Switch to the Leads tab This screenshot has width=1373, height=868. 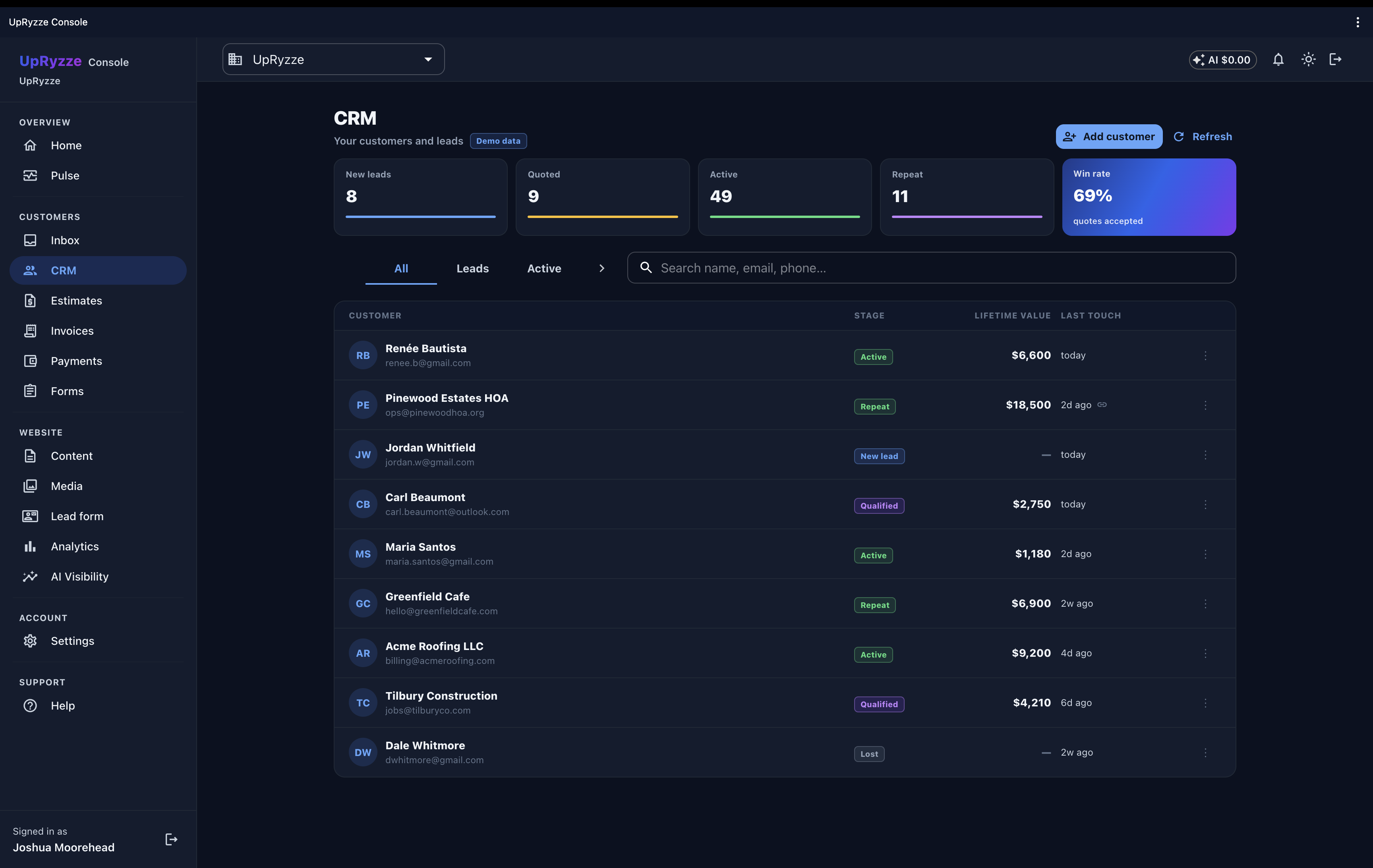tap(473, 268)
